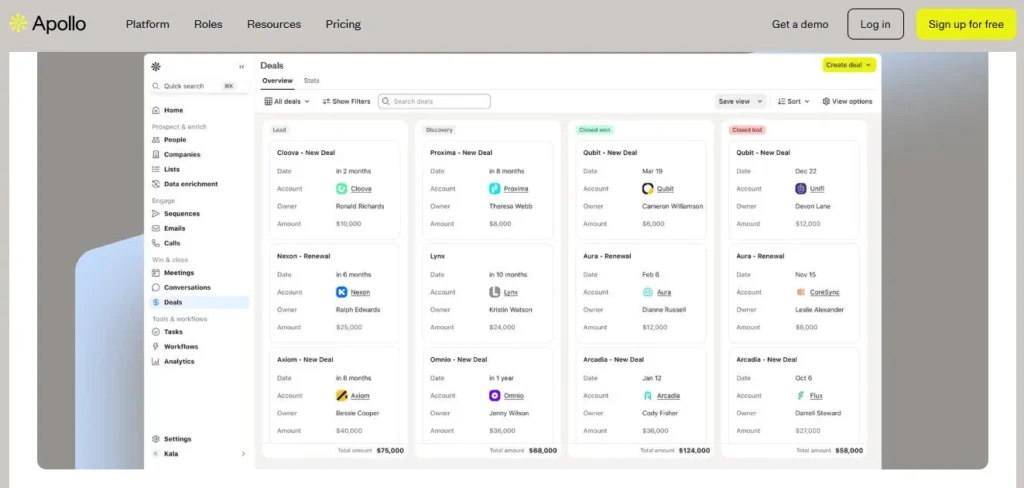Open the All deals dropdown
The image size is (1024, 488).
click(287, 101)
